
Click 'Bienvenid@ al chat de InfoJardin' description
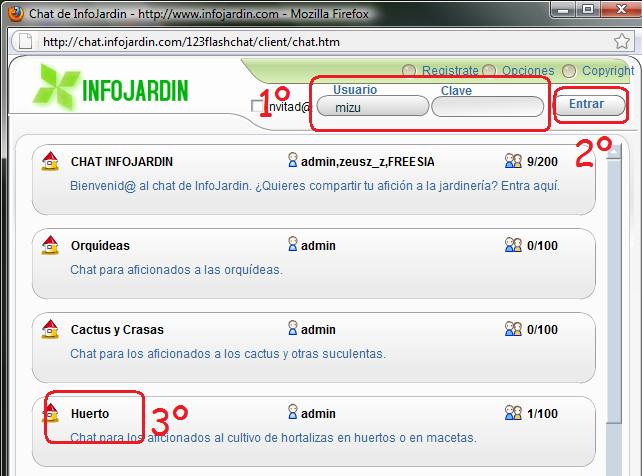pyautogui.click(x=315, y=186)
